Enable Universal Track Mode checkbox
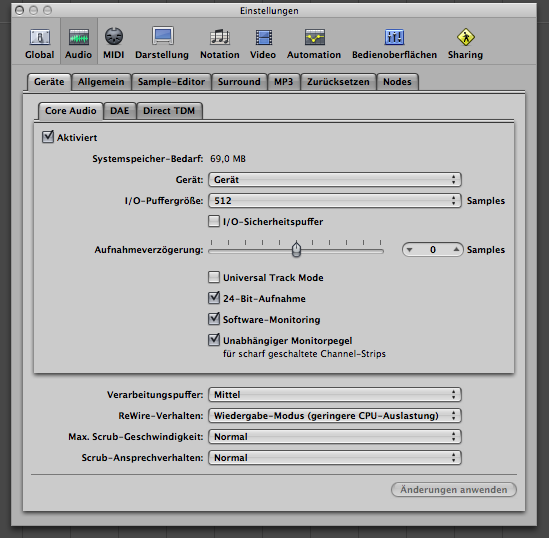The height and width of the screenshot is (538, 549). pyautogui.click(x=214, y=277)
